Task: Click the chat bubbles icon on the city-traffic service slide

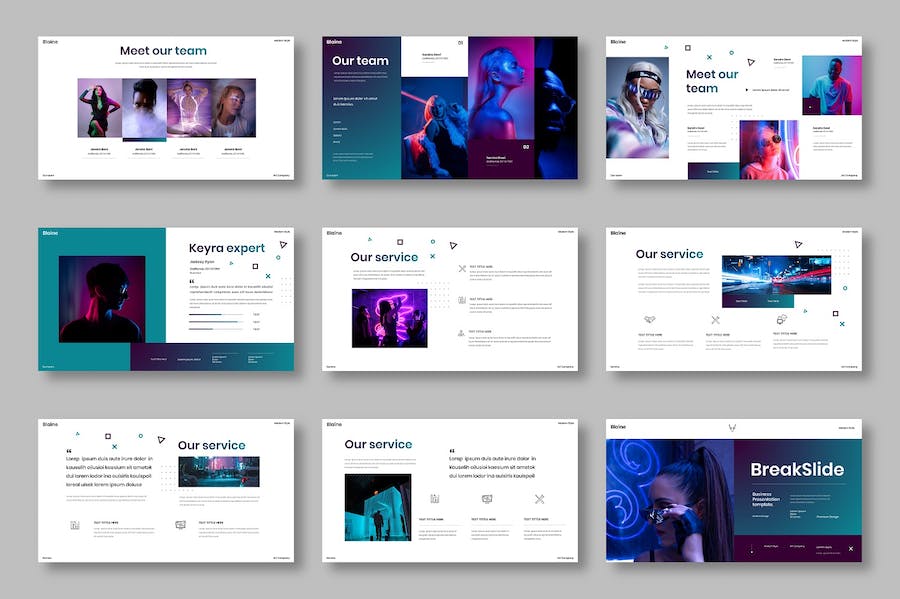Action: tap(782, 319)
